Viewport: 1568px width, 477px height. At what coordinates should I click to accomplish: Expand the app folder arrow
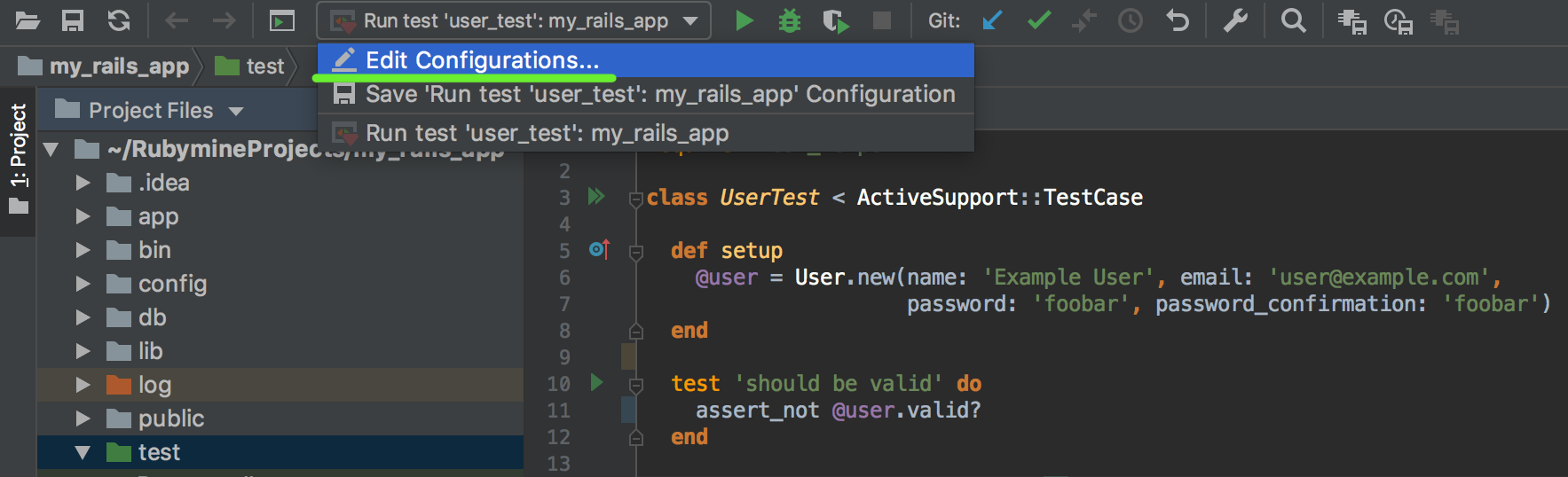click(83, 216)
